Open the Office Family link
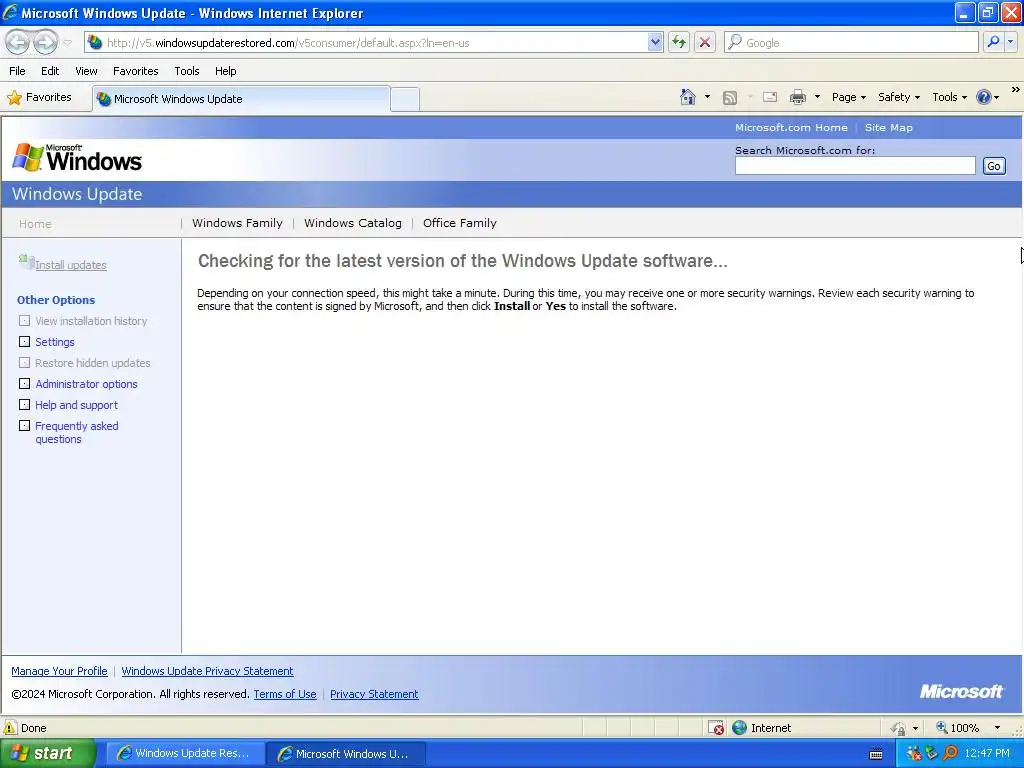Image resolution: width=1024 pixels, height=768 pixels. point(460,223)
